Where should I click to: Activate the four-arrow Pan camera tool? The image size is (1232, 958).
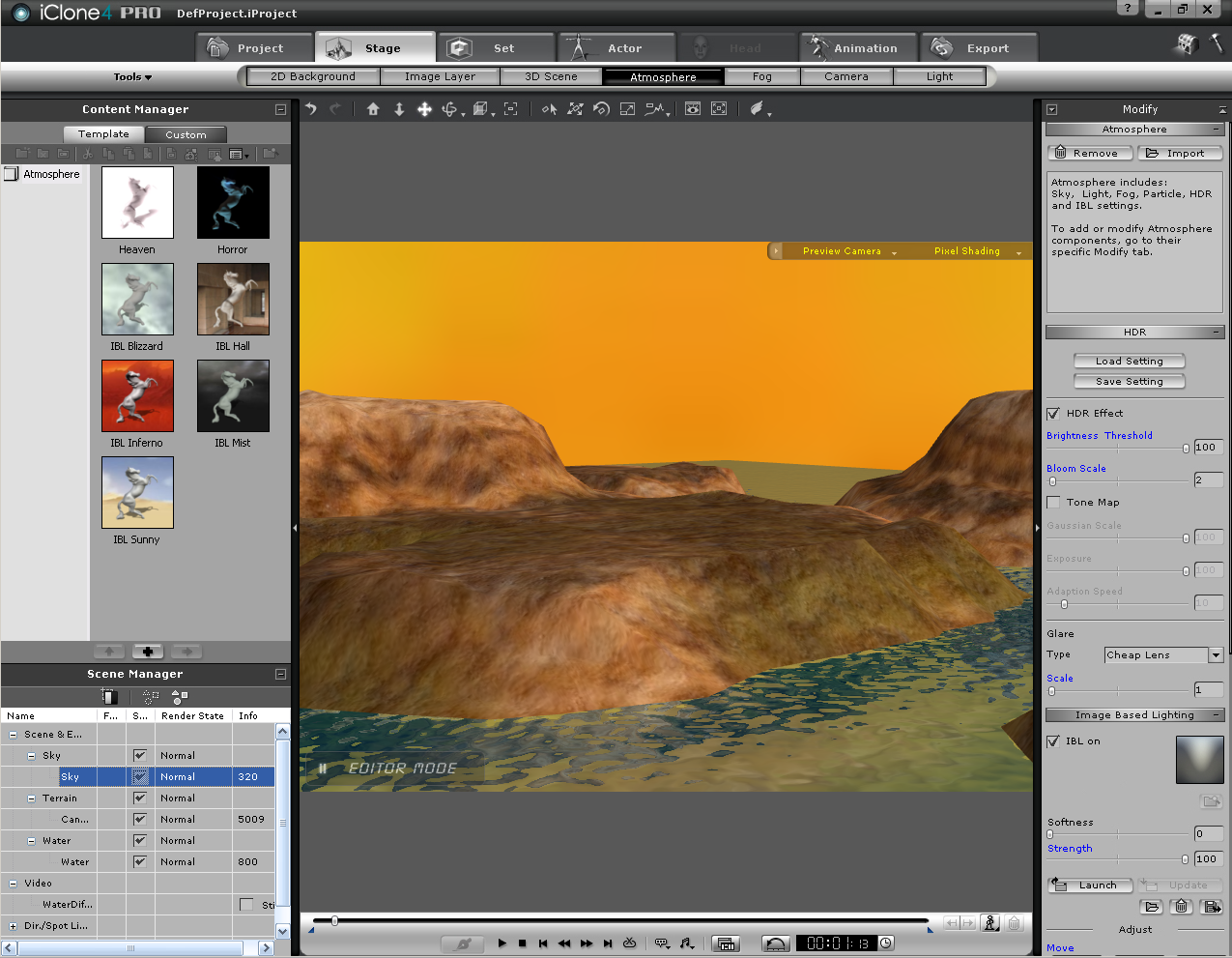[x=424, y=109]
